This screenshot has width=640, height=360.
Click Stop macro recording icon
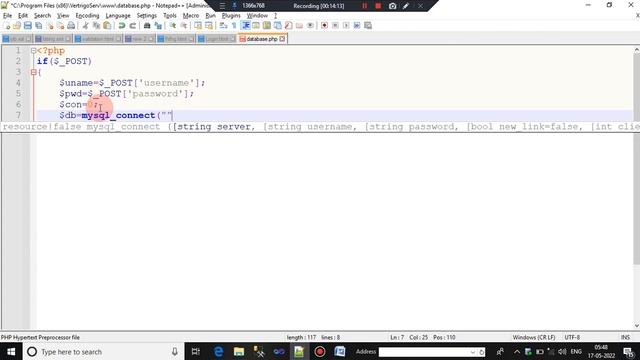pos(335,25)
